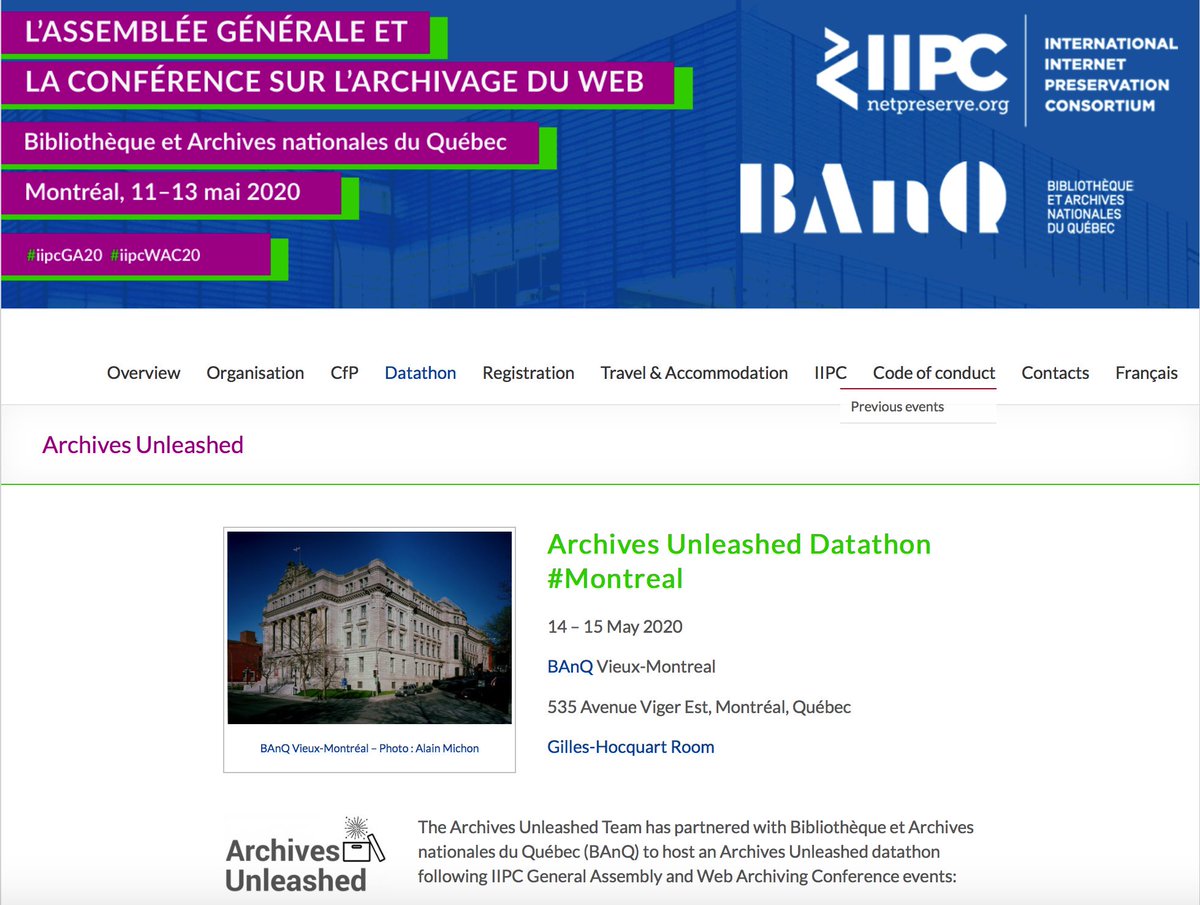This screenshot has width=1200, height=905.
Task: Click the #iipcGA20 hashtag in banner
Action: click(64, 255)
